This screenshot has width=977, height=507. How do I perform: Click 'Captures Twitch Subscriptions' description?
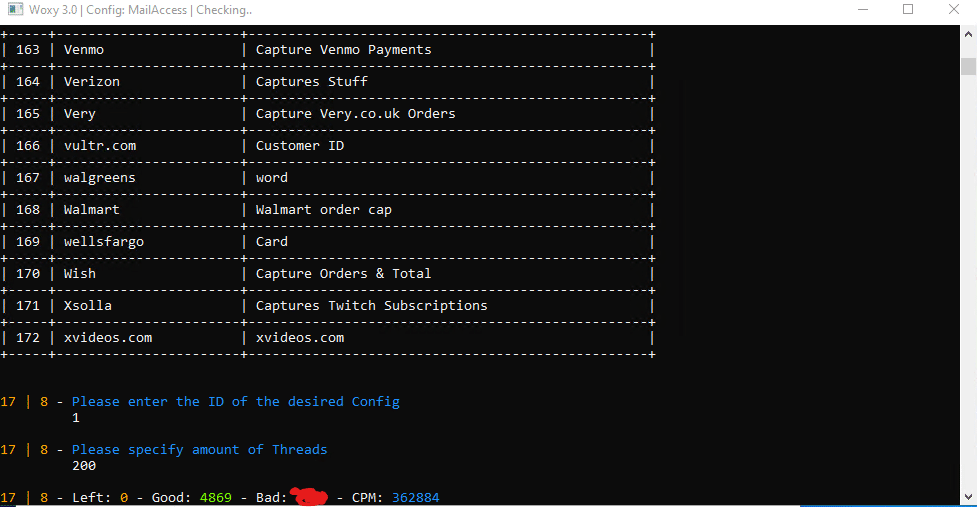[x=371, y=306]
